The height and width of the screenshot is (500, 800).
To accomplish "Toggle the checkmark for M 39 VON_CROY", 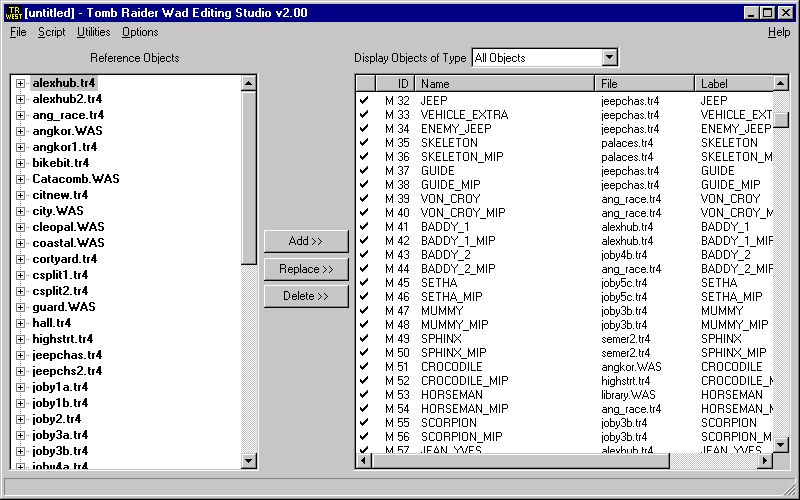I will [x=364, y=198].
